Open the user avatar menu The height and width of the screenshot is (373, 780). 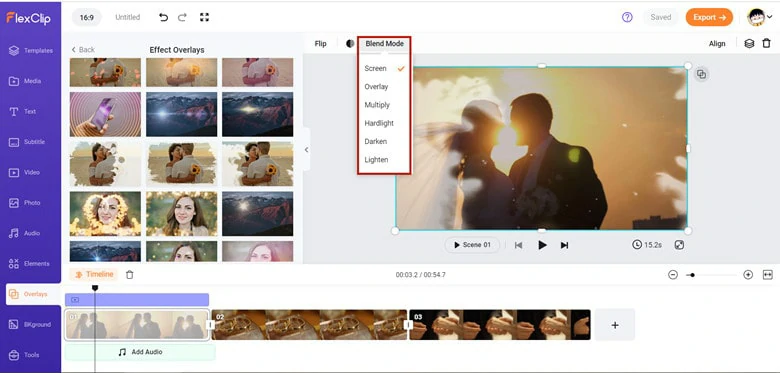click(x=760, y=17)
